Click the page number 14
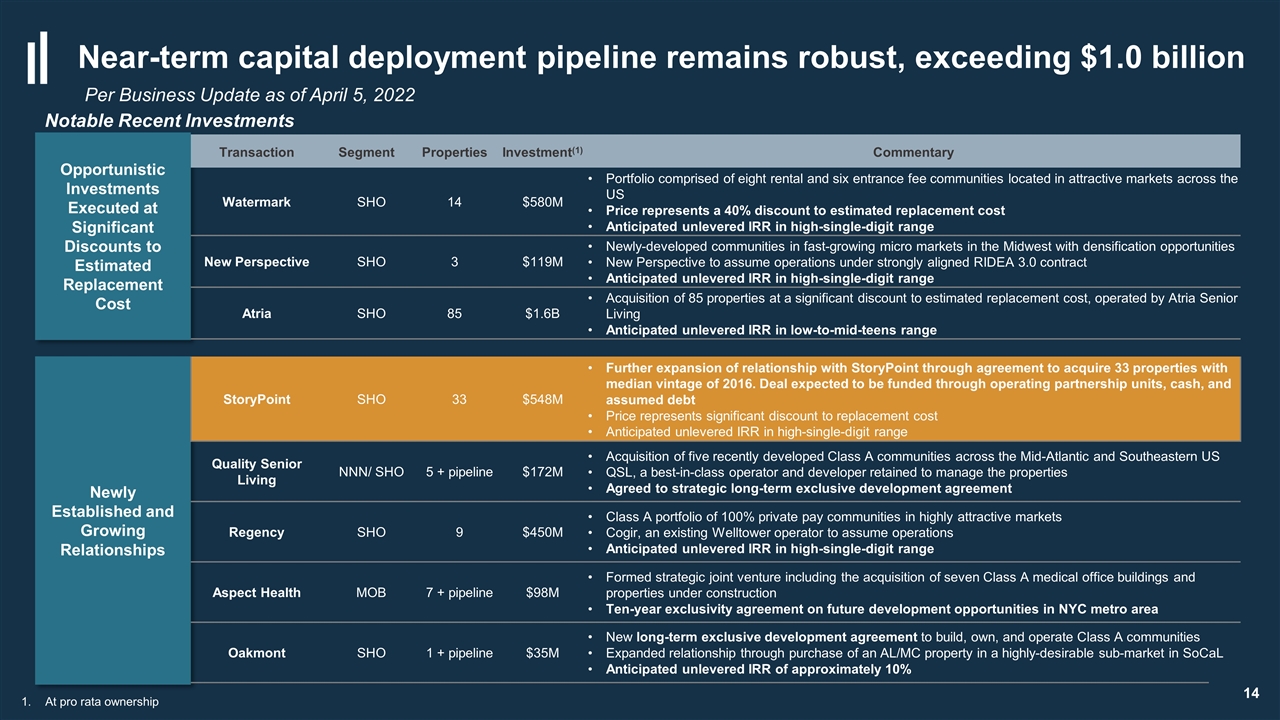Screen dimensions: 1280x720 click(x=1250, y=693)
